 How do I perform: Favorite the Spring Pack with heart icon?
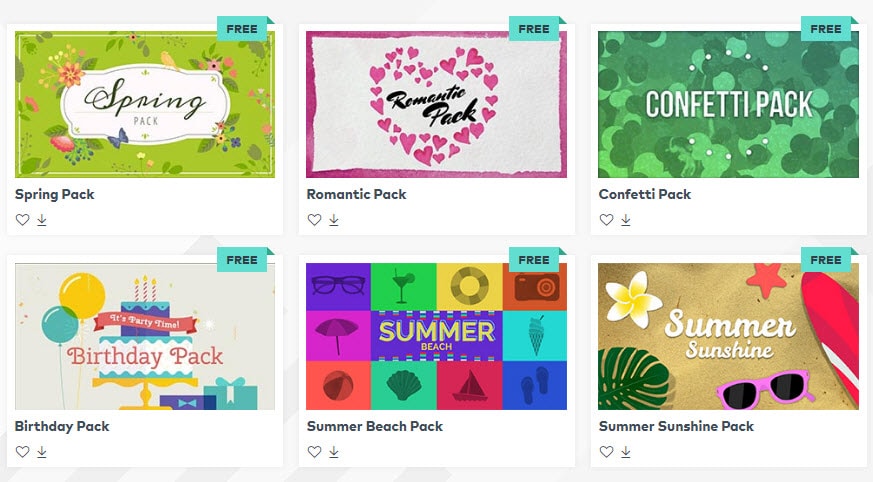click(x=22, y=220)
